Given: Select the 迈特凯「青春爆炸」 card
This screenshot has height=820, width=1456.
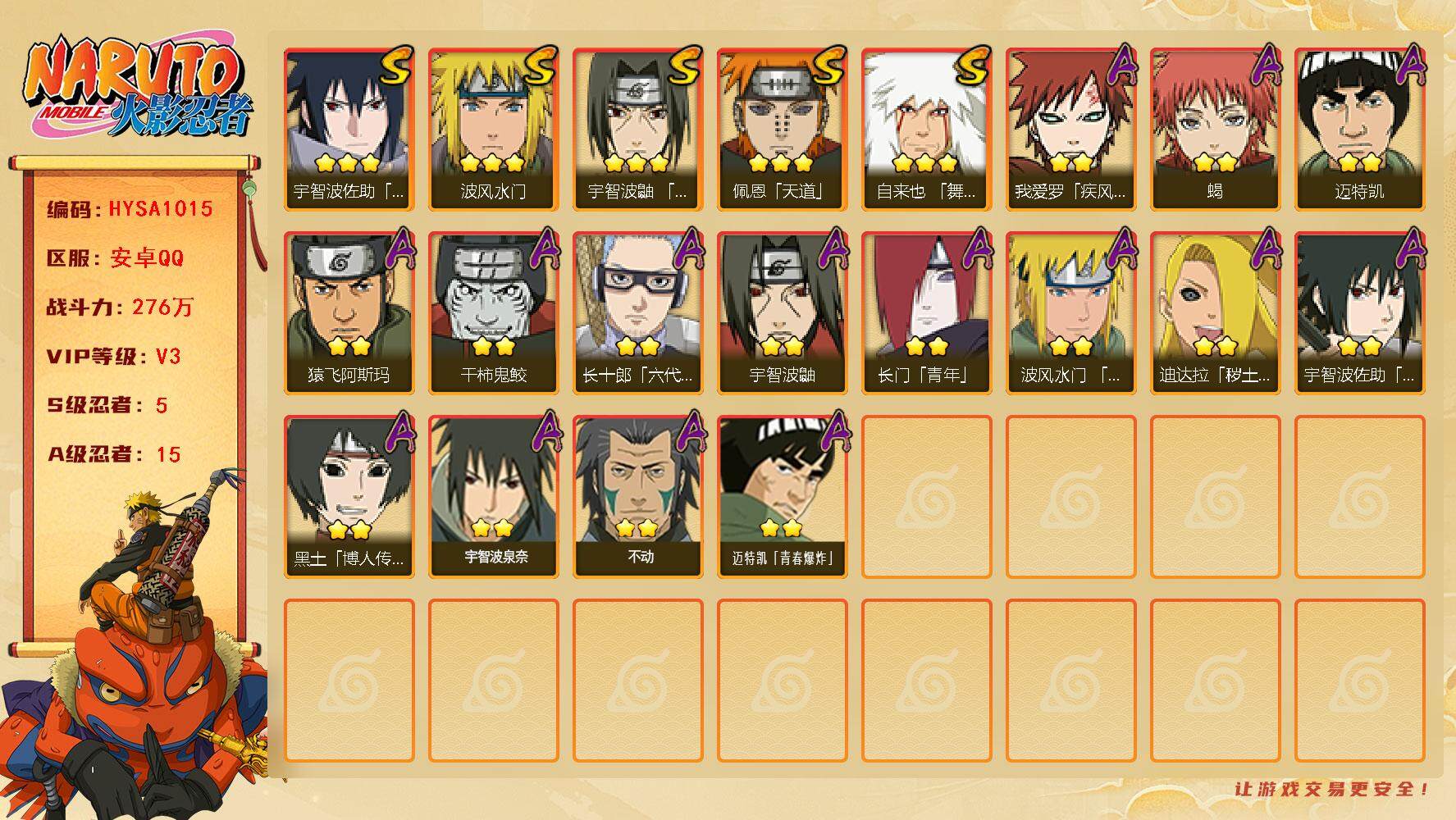Looking at the screenshot, I should click(782, 497).
